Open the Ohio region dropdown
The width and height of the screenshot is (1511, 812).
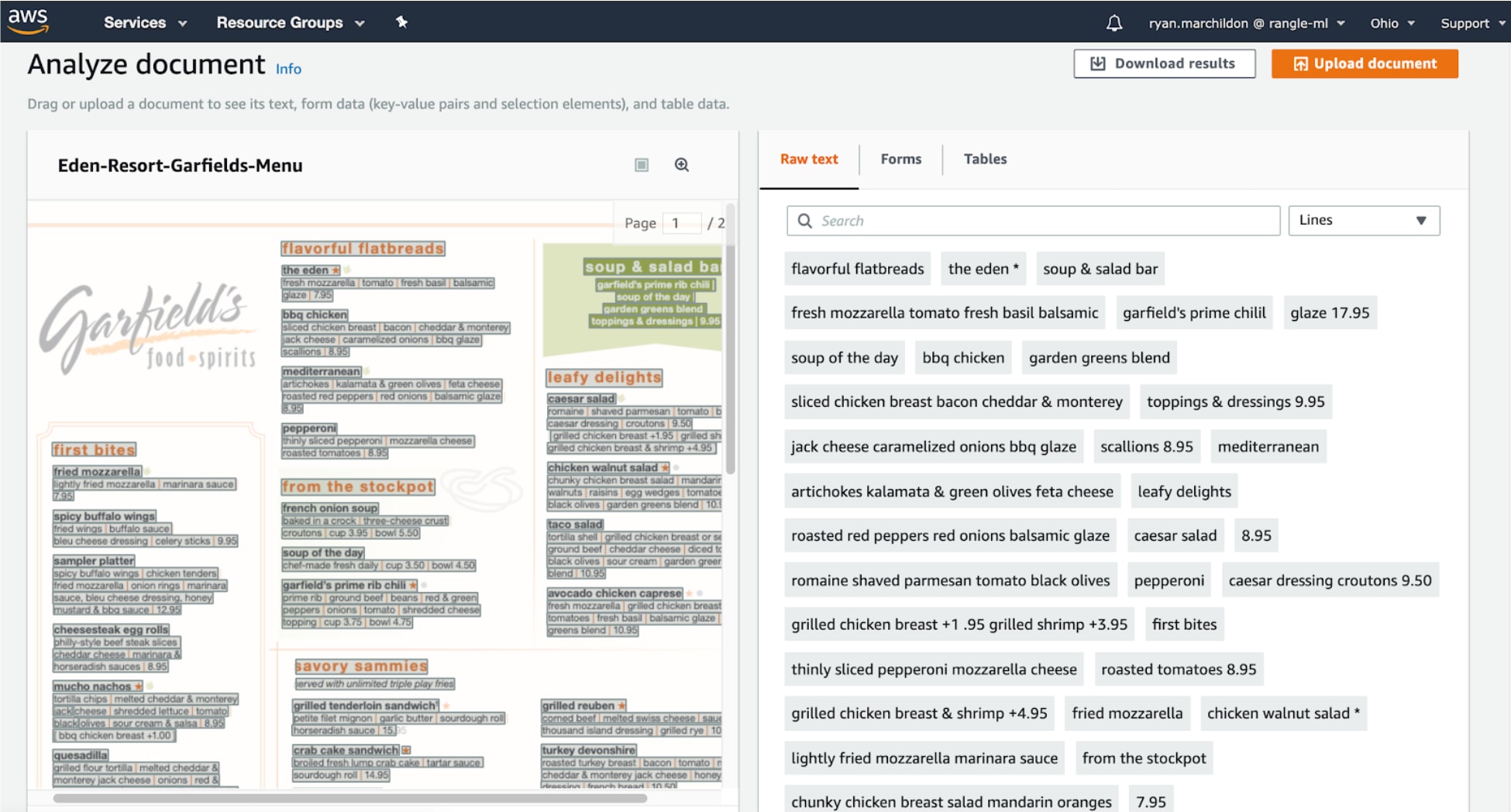tap(1392, 23)
